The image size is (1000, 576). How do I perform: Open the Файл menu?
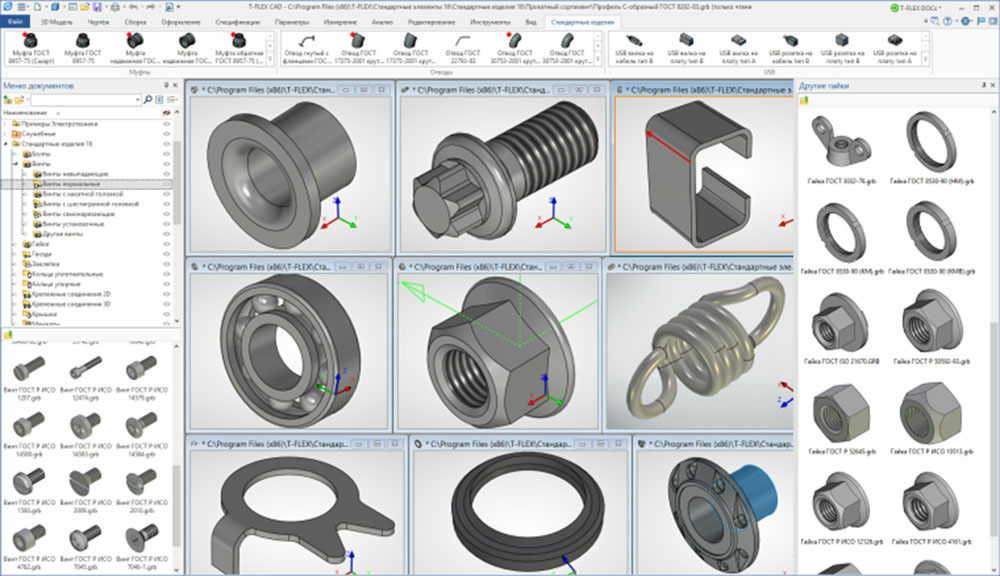point(15,20)
